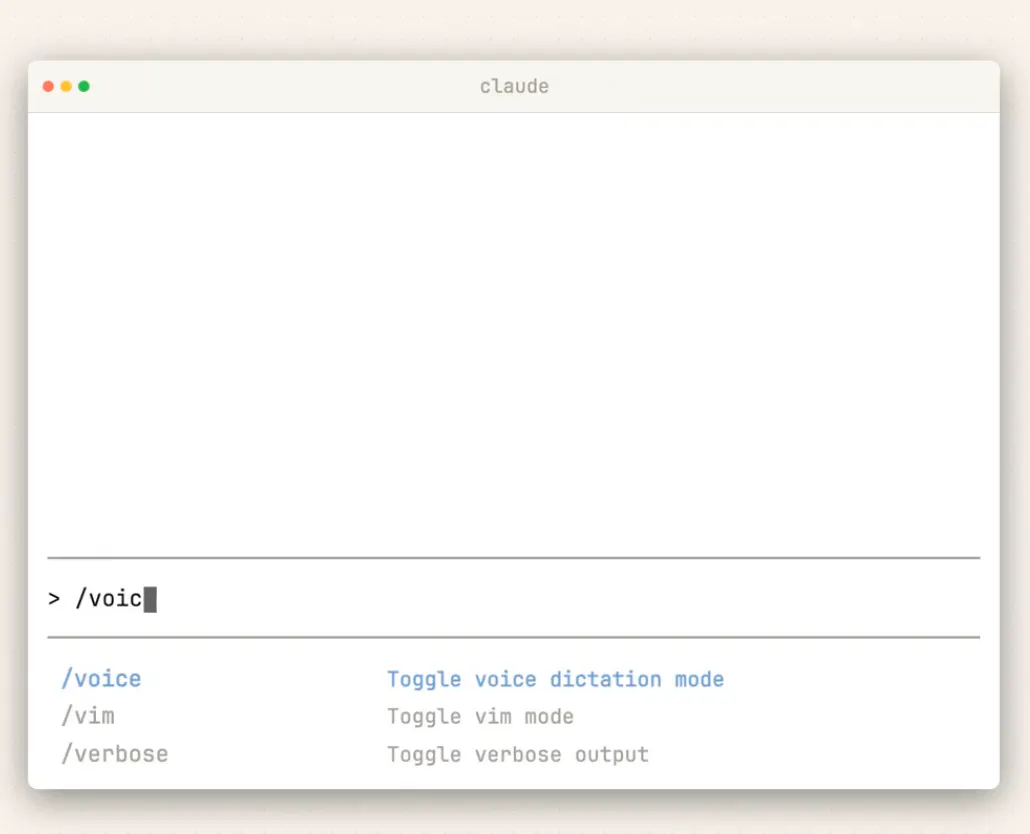The height and width of the screenshot is (834, 1030).
Task: Click the "Toggle vim mode" description
Action: 480,717
